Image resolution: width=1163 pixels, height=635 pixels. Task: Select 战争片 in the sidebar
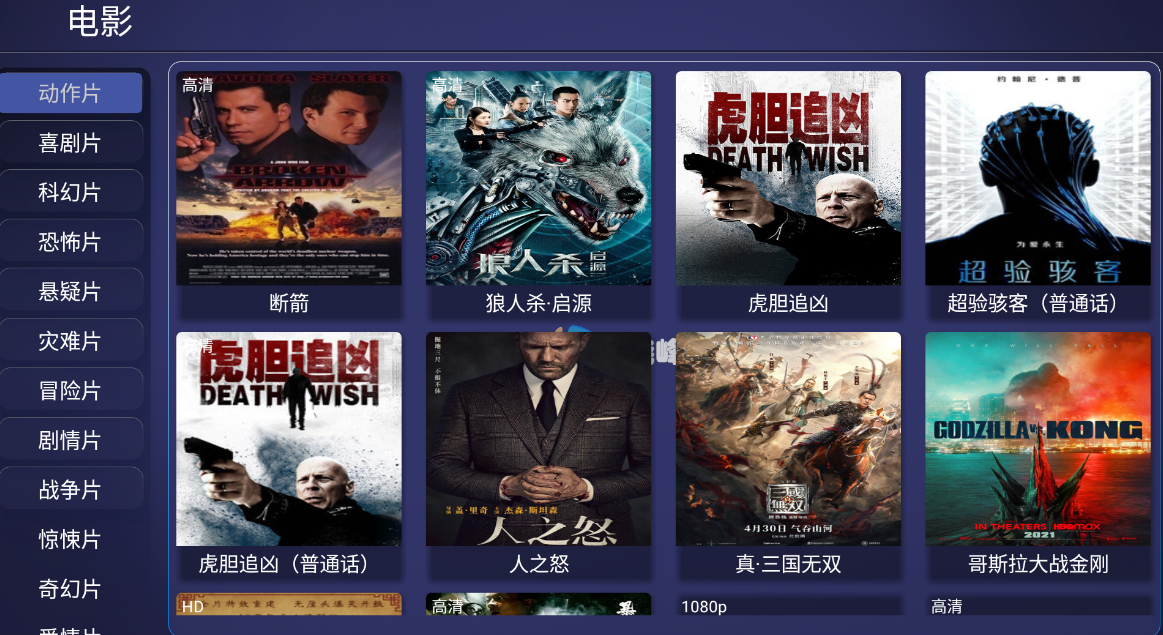pyautogui.click(x=71, y=490)
